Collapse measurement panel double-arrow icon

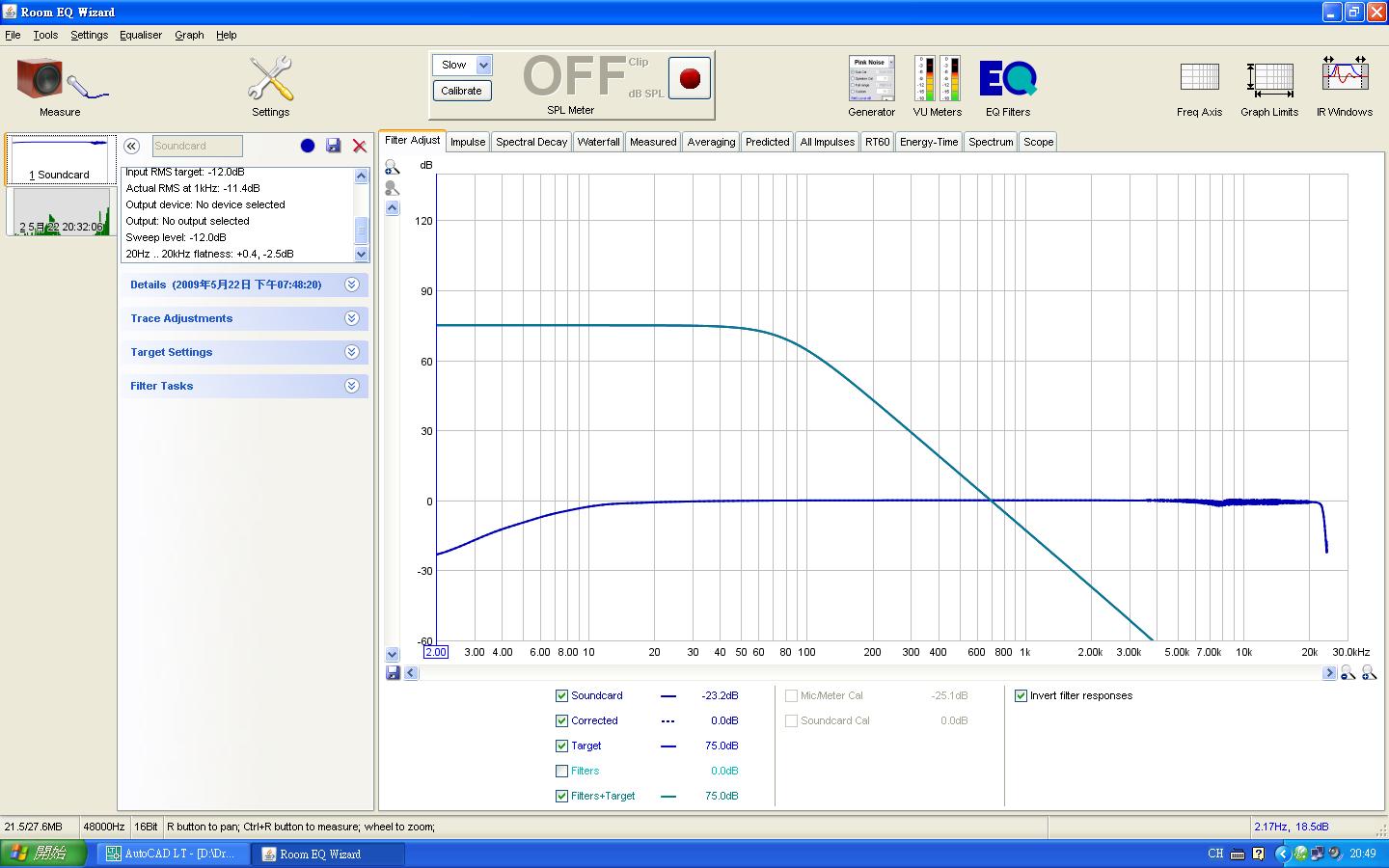click(132, 146)
